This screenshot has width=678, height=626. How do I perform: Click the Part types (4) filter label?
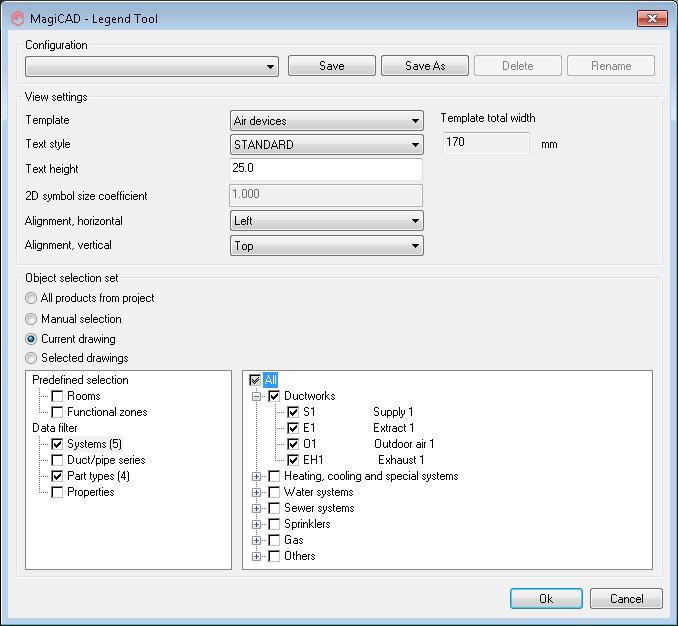click(x=98, y=476)
